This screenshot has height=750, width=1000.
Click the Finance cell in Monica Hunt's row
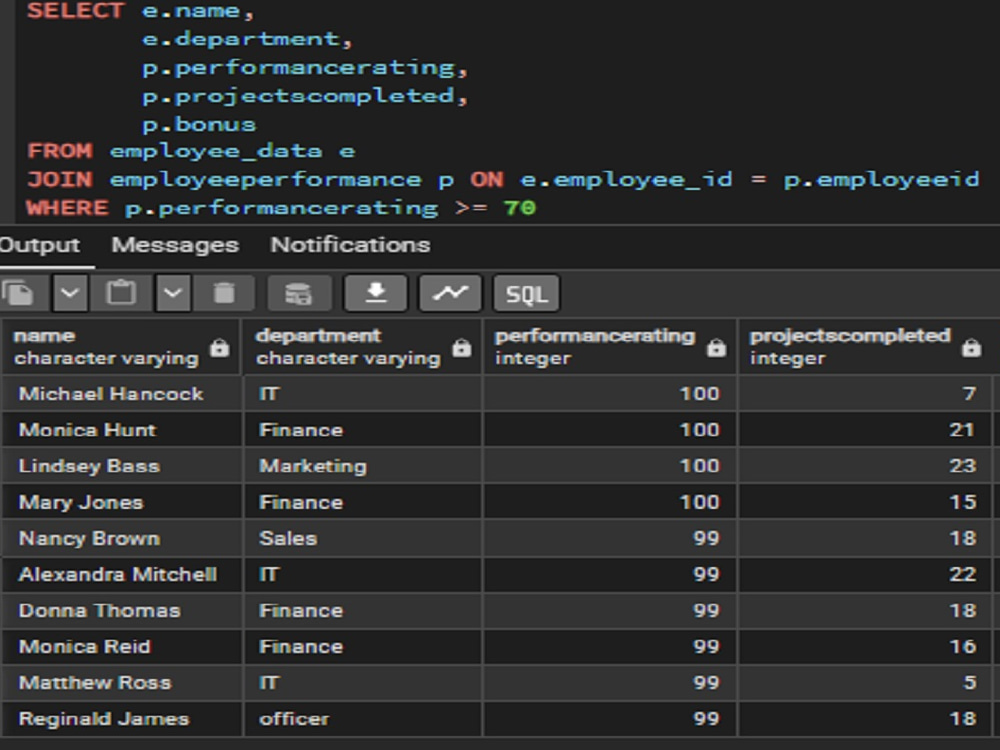click(363, 430)
